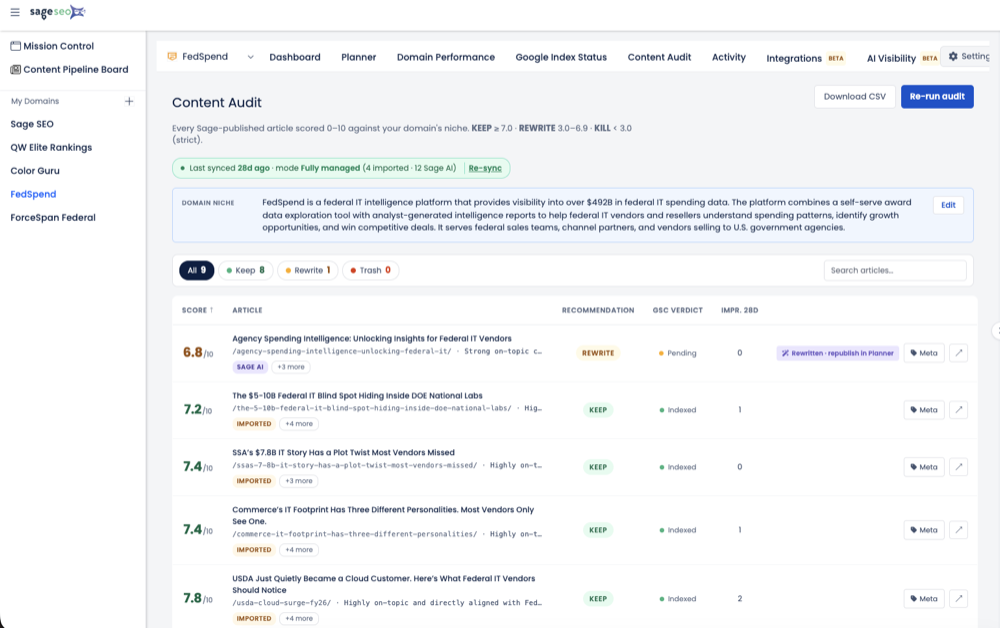The height and width of the screenshot is (628, 1000).
Task: Click Rewritten republish in Planner badge
Action: point(837,353)
